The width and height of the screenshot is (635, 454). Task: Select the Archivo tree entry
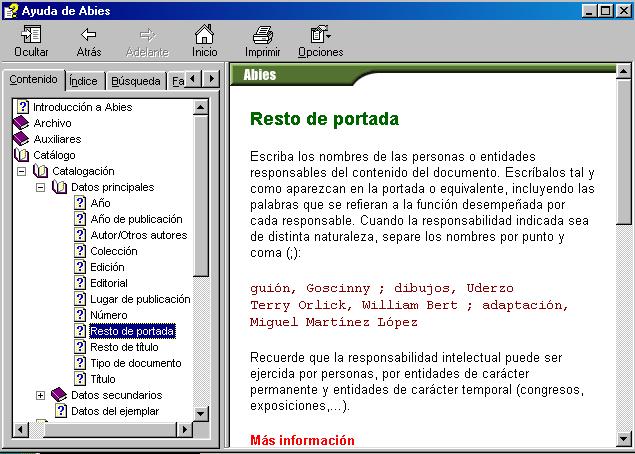[x=52, y=123]
